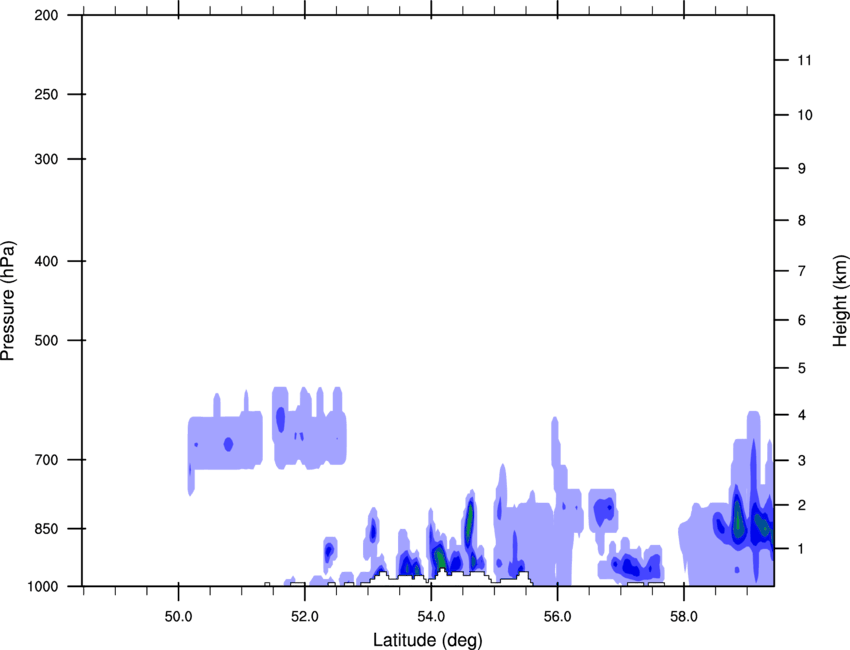Click the 2 km height label

(802, 505)
